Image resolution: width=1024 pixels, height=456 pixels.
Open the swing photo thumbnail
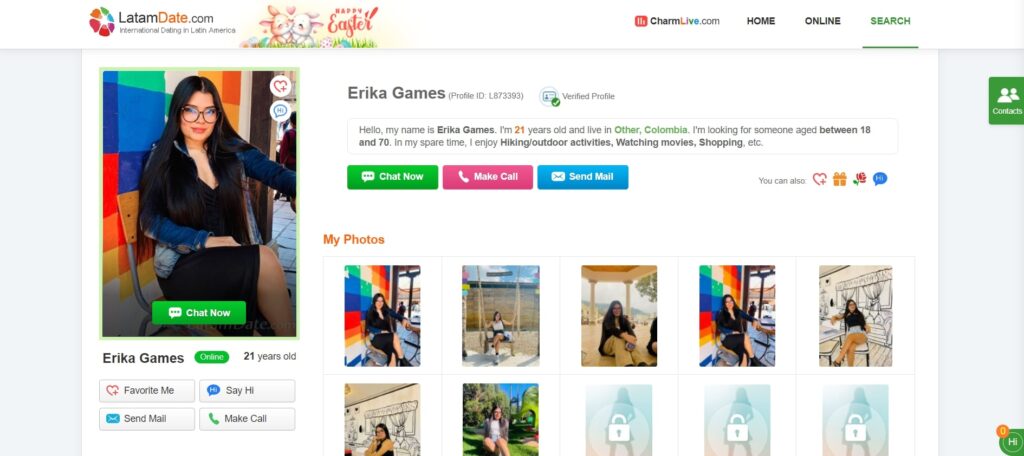click(x=501, y=316)
